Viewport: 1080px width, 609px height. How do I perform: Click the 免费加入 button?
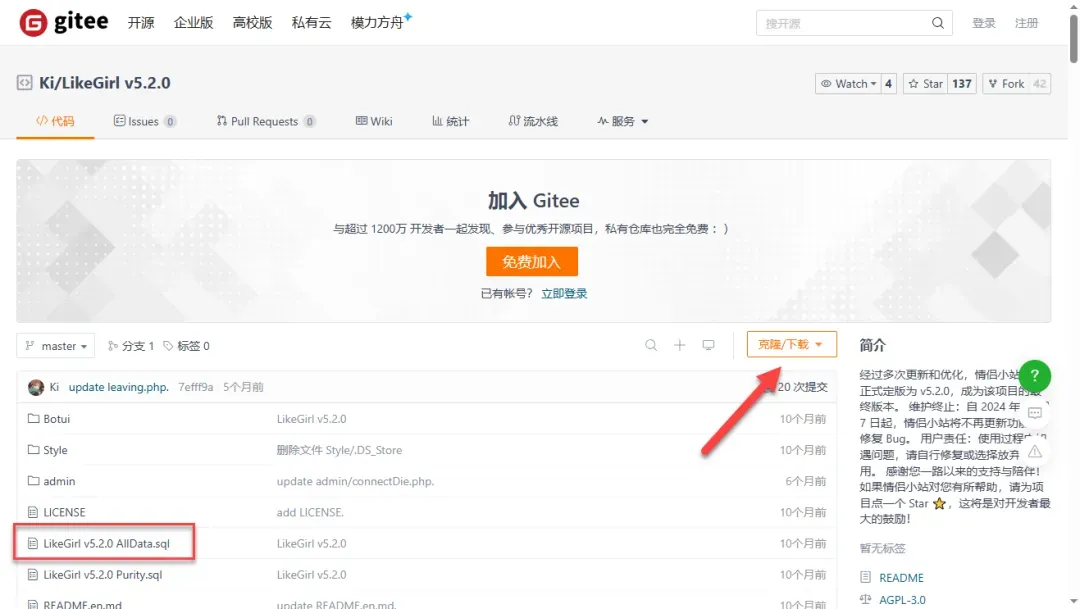pos(532,262)
